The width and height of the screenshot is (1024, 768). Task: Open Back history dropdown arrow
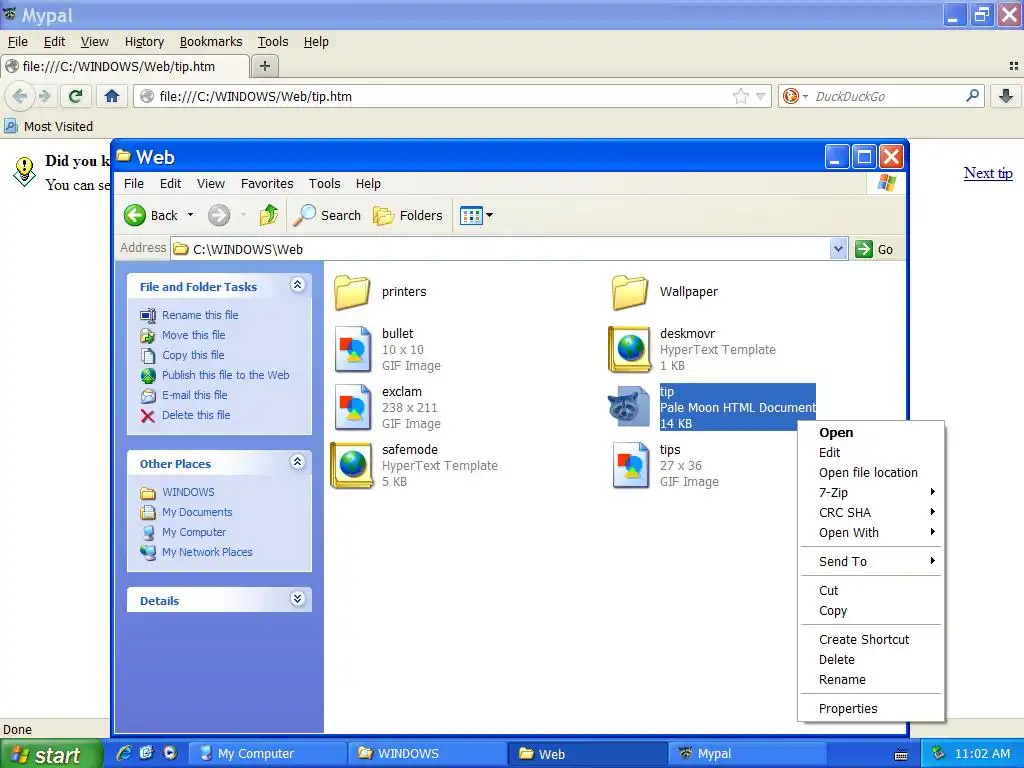(x=191, y=215)
